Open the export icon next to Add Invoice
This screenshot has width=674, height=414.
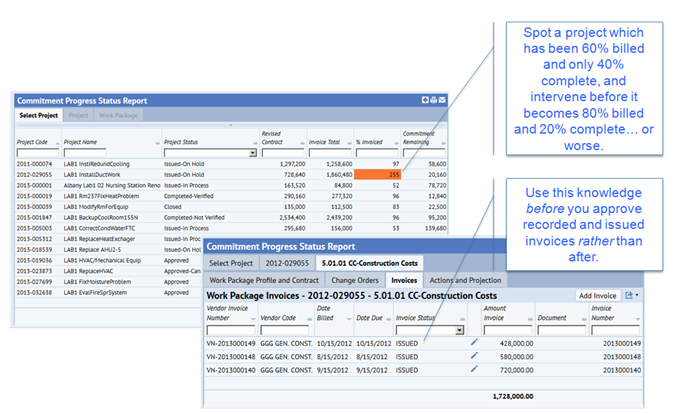(x=631, y=295)
